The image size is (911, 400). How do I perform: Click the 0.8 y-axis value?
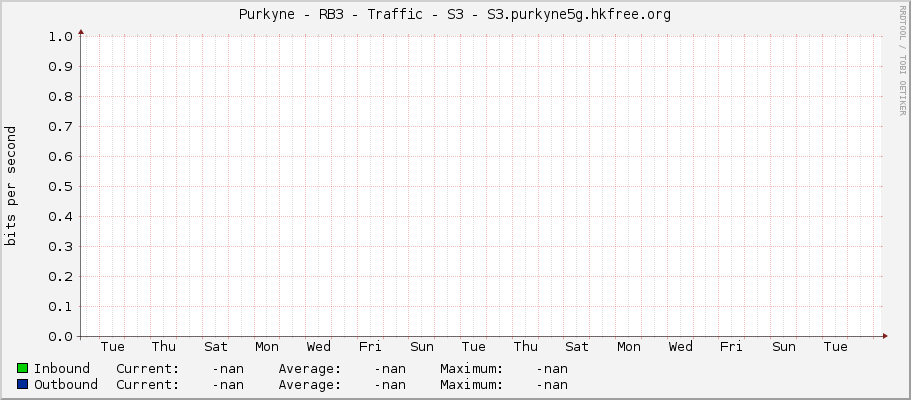tap(60, 97)
